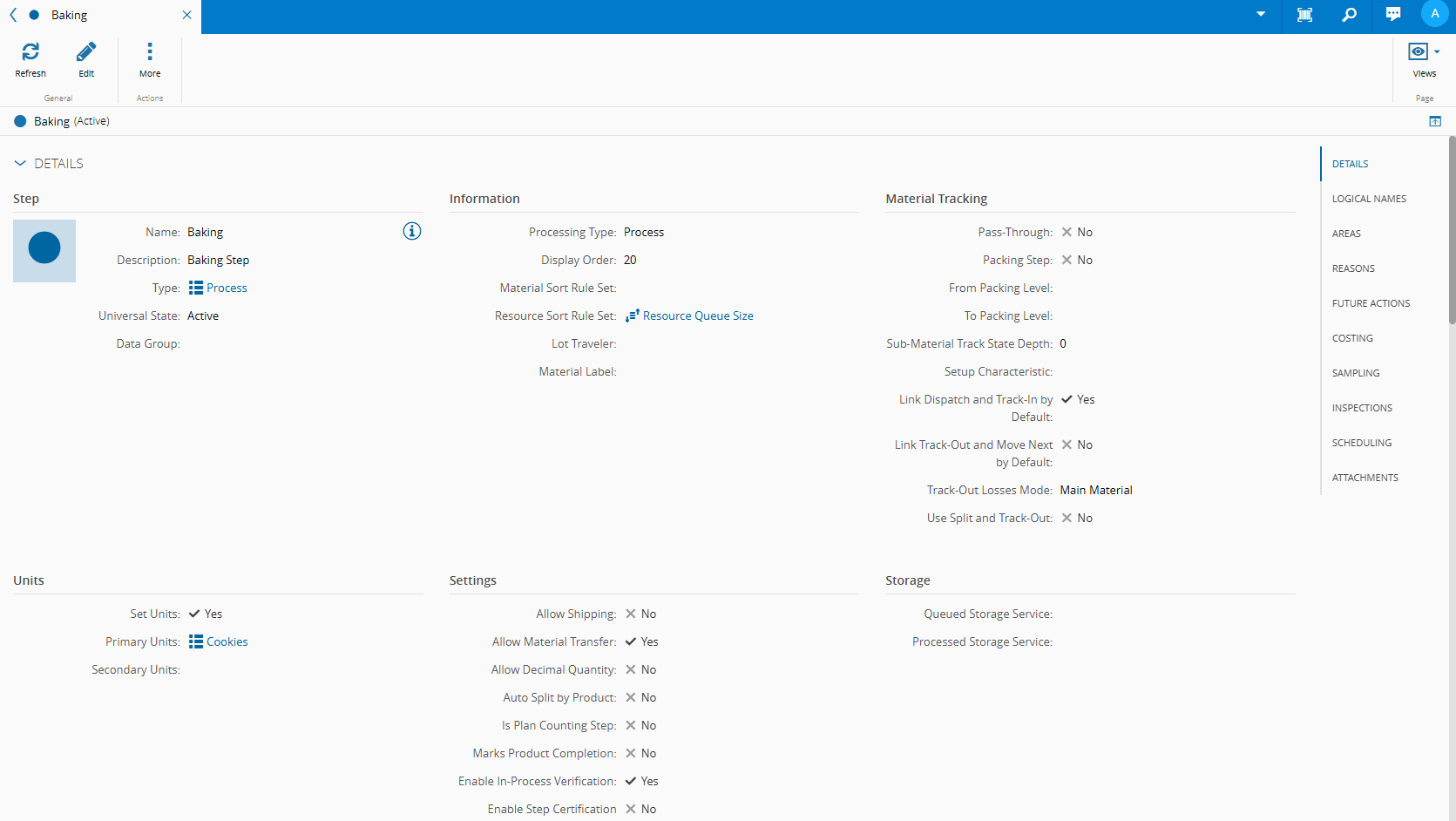
Task: Open the Process type link
Action: 227,288
